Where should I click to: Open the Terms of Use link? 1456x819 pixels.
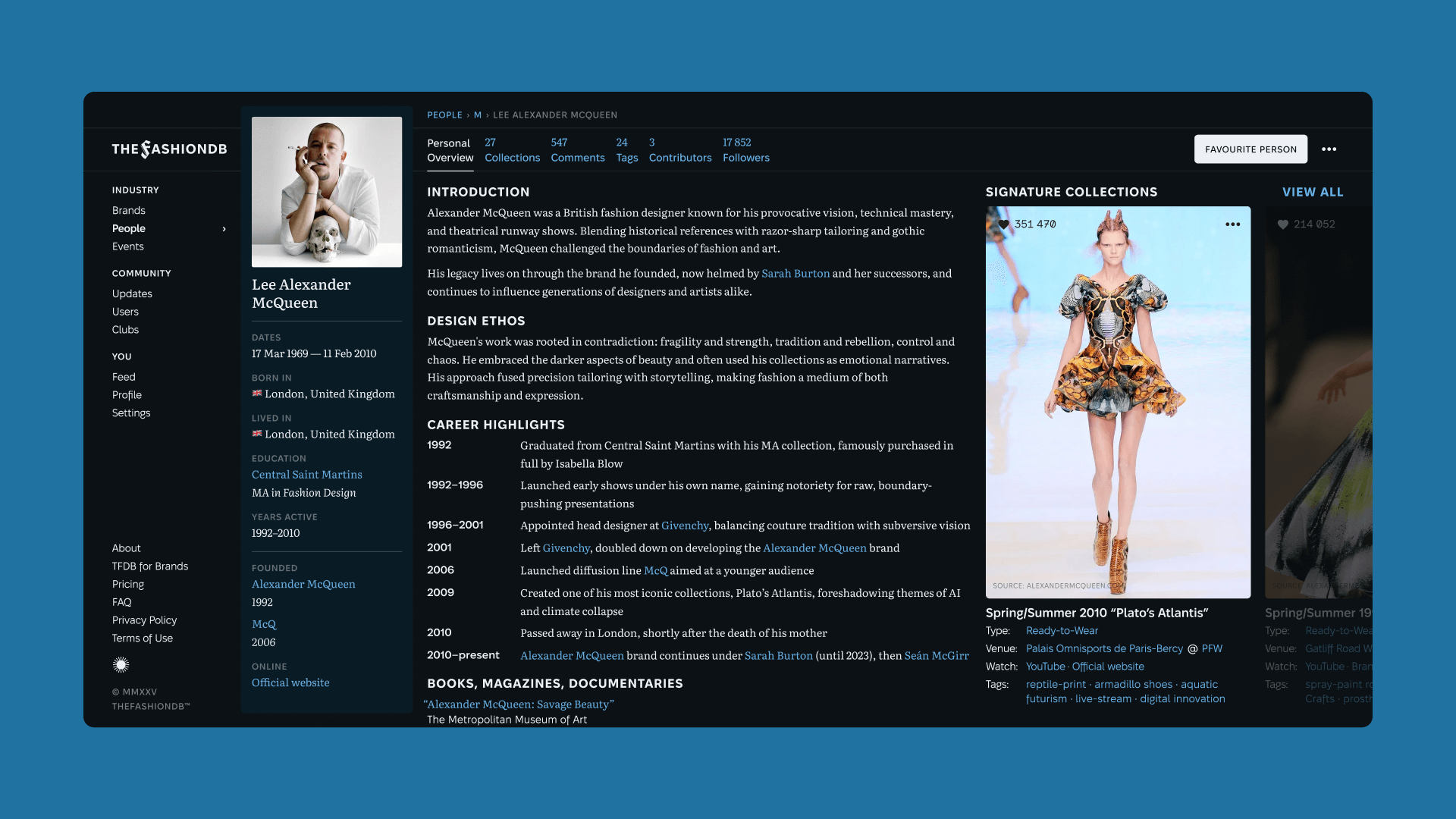pos(143,639)
